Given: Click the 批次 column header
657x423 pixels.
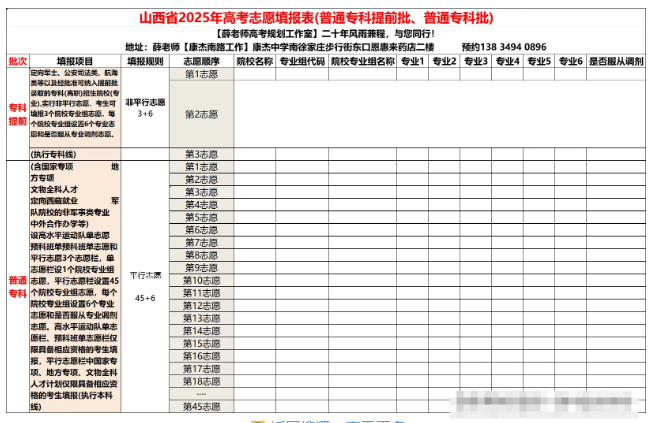Looking at the screenshot, I should coord(17,62).
